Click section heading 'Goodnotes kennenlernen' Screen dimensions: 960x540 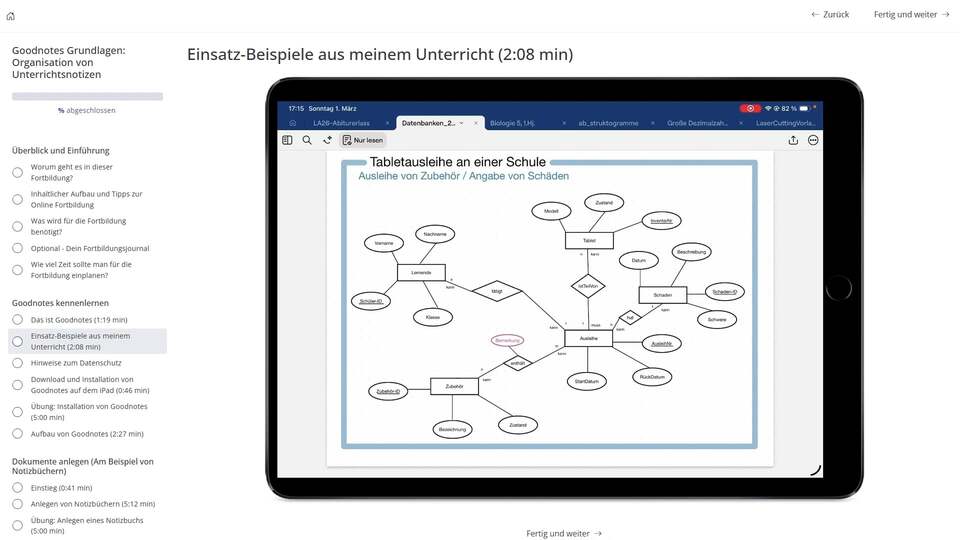point(60,303)
